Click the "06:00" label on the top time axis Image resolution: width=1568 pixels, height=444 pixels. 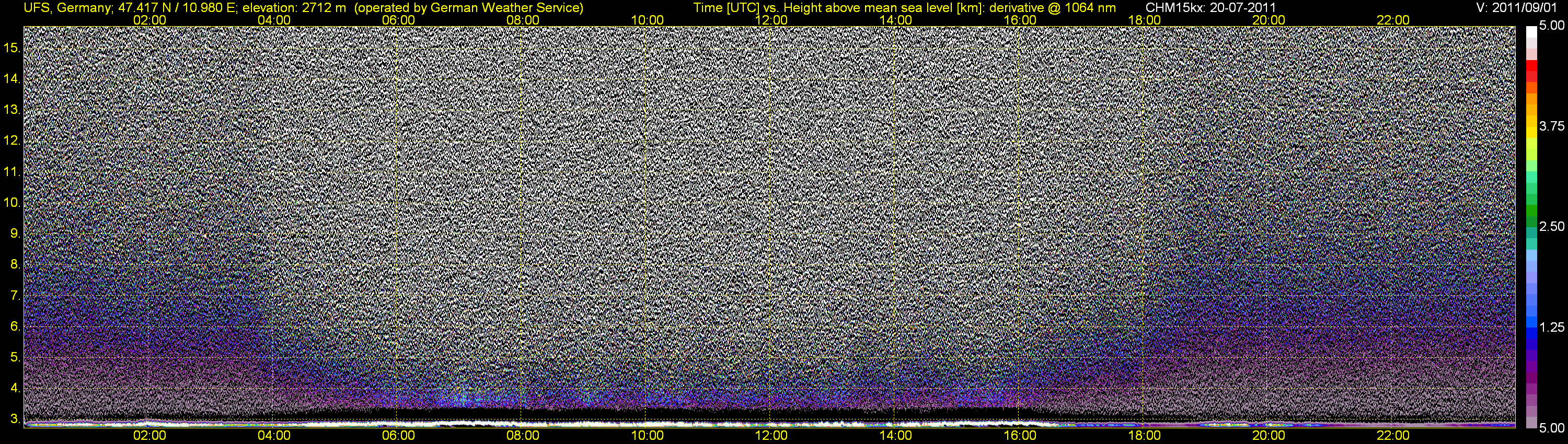pyautogui.click(x=398, y=20)
